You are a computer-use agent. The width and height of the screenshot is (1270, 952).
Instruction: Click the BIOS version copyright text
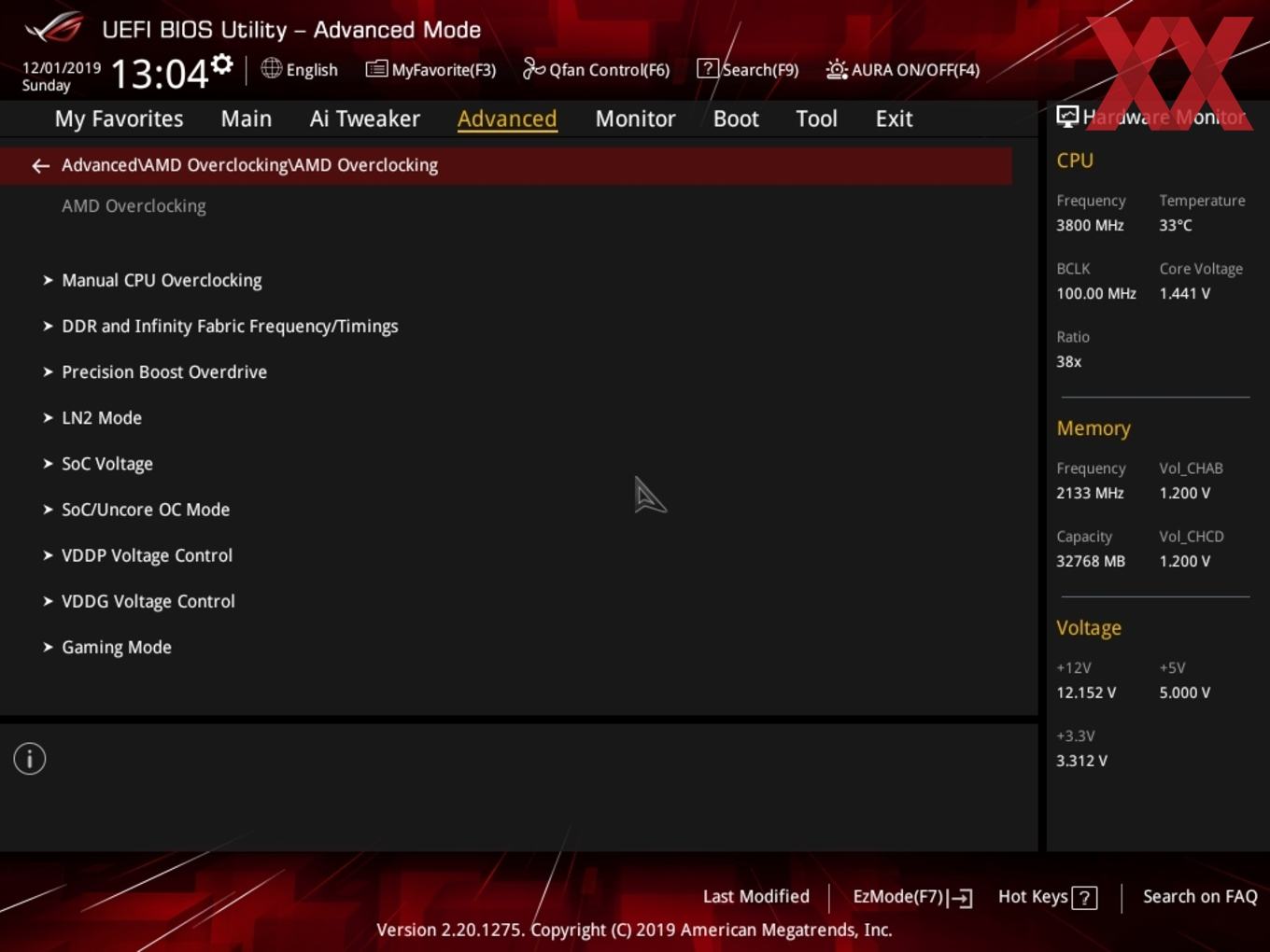click(634, 930)
